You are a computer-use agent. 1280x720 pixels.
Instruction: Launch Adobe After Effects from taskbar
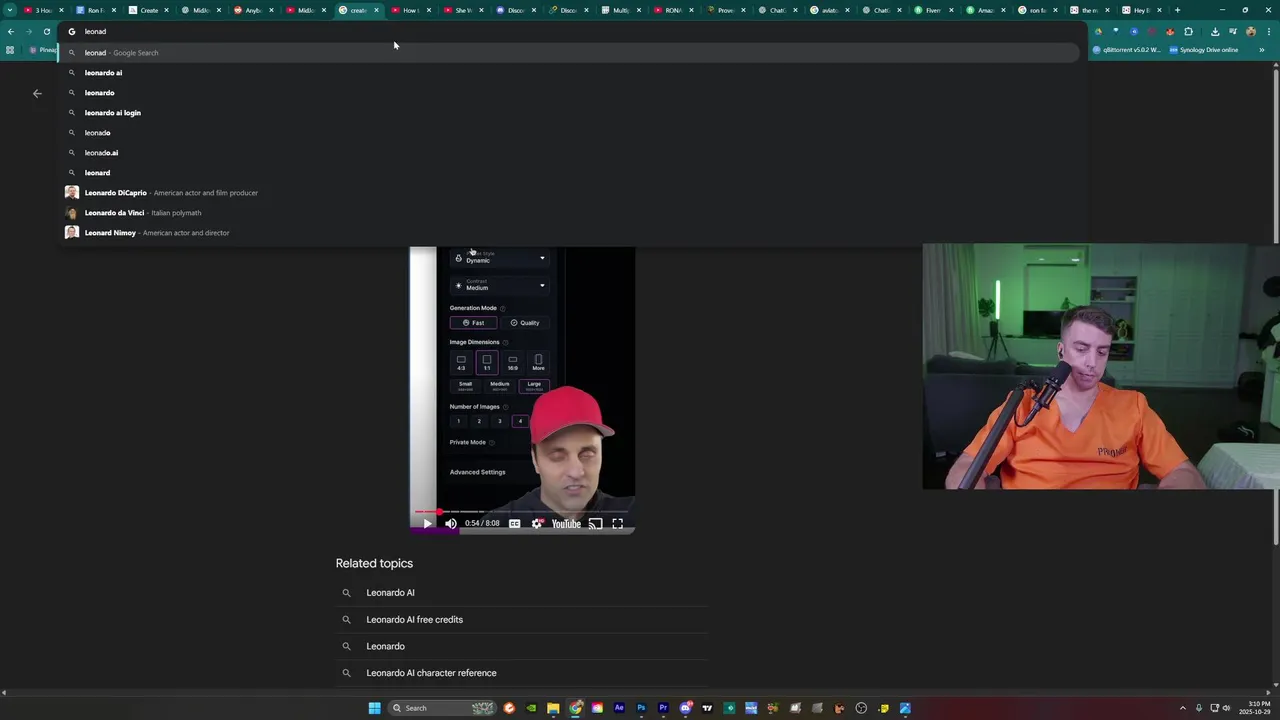[x=619, y=708]
